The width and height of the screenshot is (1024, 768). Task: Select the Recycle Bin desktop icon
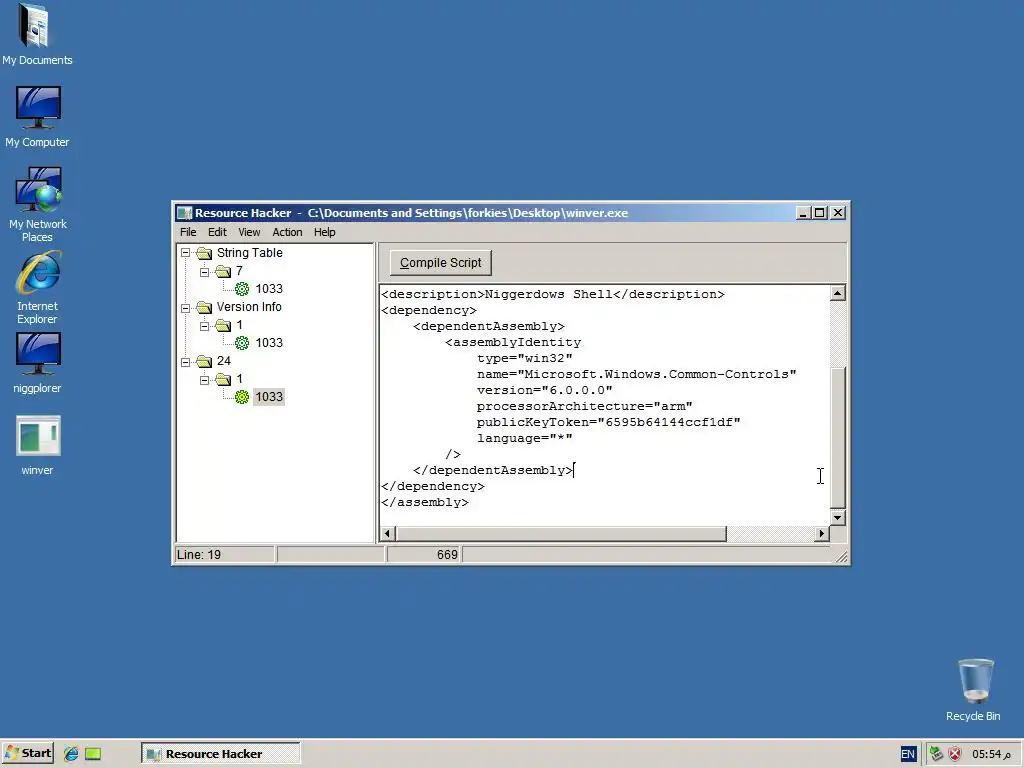[x=973, y=690]
